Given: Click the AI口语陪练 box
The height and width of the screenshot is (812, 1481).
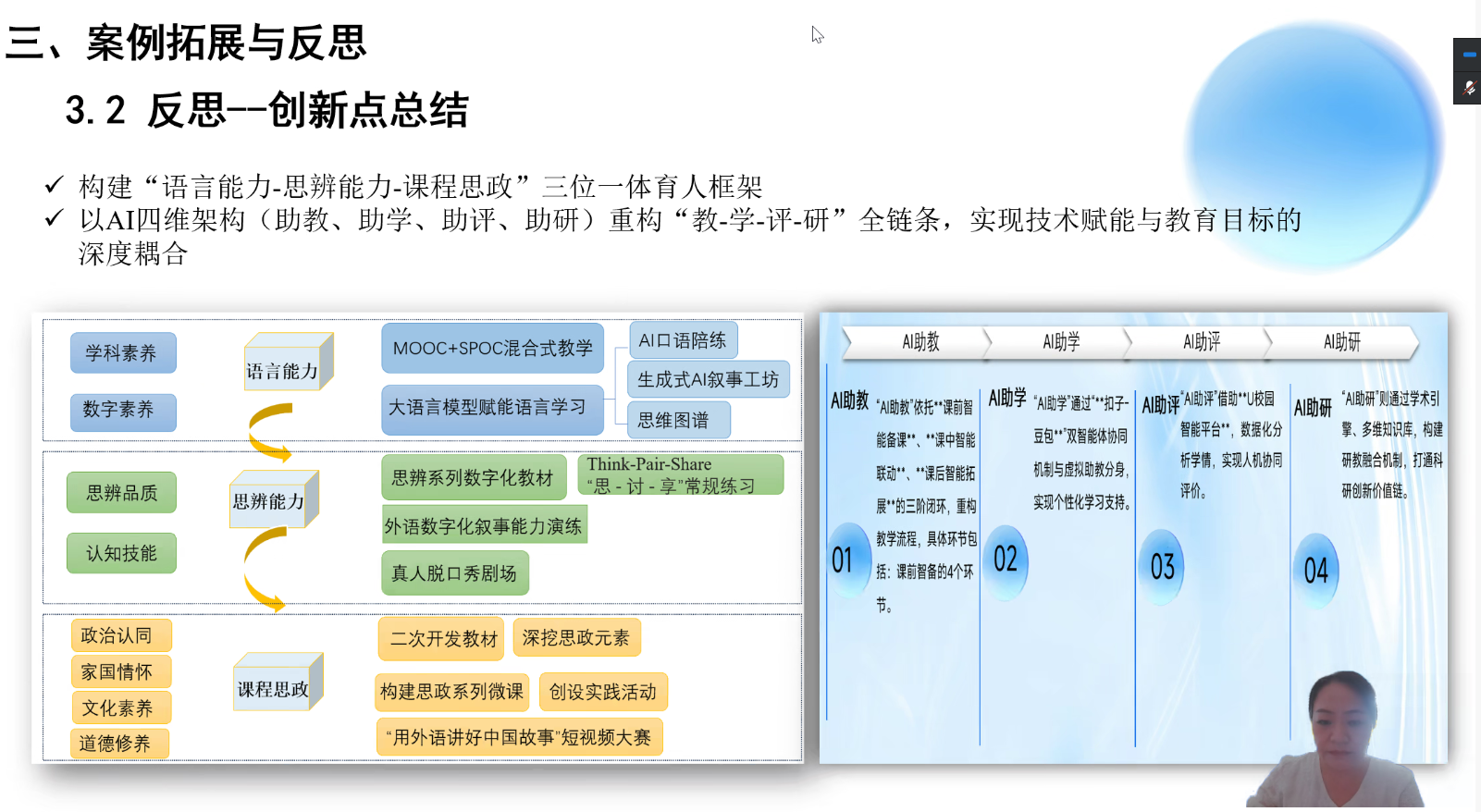Looking at the screenshot, I should pos(683,340).
